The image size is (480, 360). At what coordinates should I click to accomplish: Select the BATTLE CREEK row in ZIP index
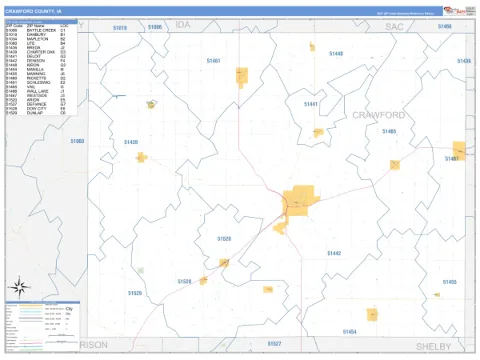[36, 30]
